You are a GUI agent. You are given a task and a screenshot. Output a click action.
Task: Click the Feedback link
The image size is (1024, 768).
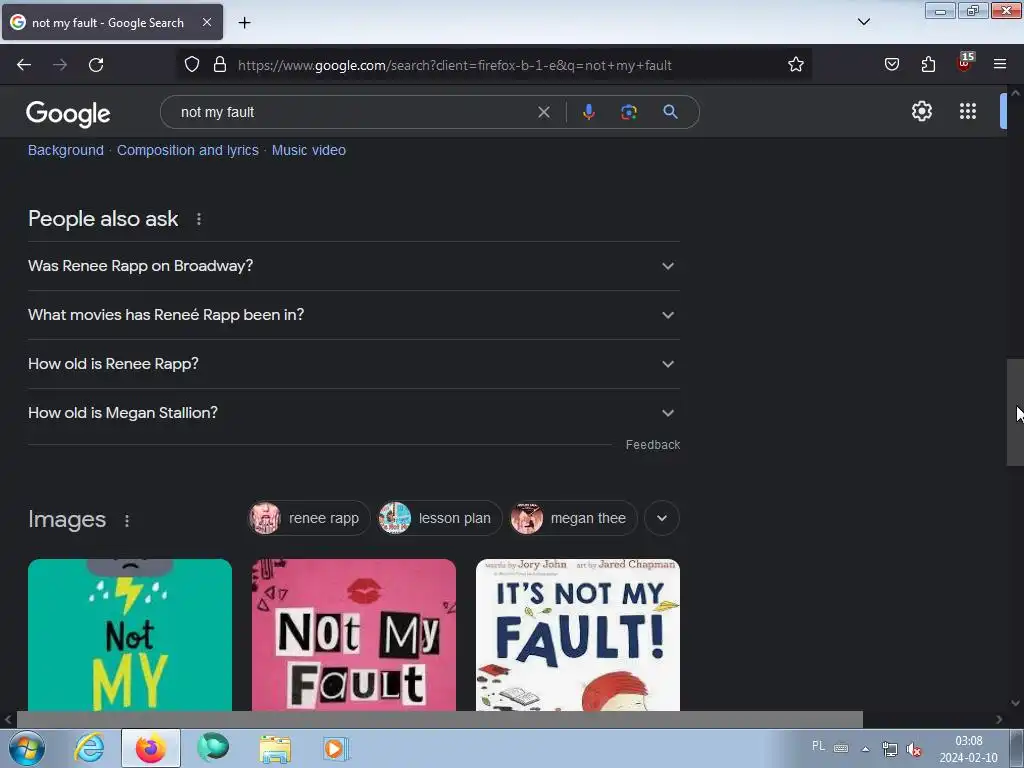[653, 445]
